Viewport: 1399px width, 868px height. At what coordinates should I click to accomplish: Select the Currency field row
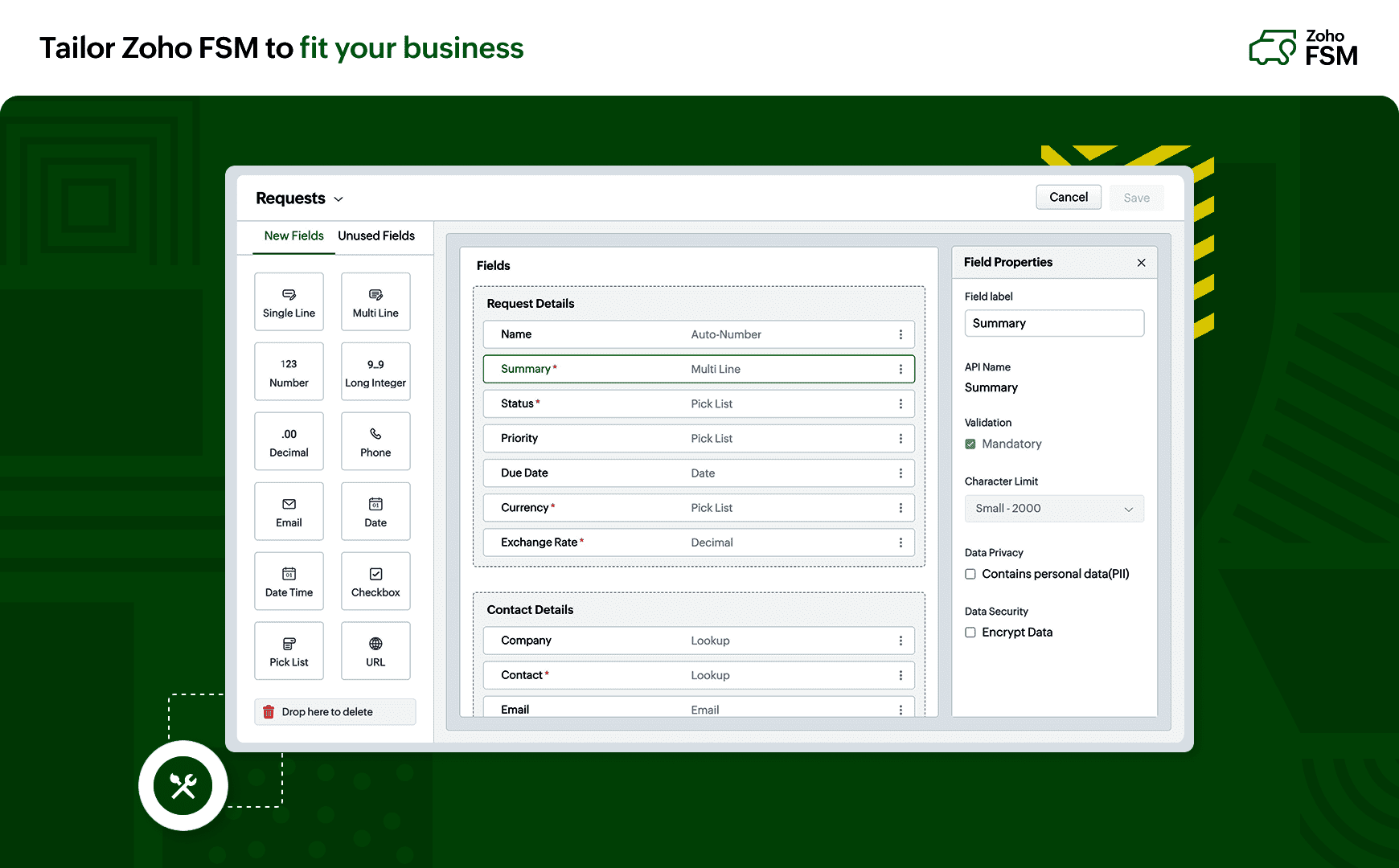(x=699, y=508)
